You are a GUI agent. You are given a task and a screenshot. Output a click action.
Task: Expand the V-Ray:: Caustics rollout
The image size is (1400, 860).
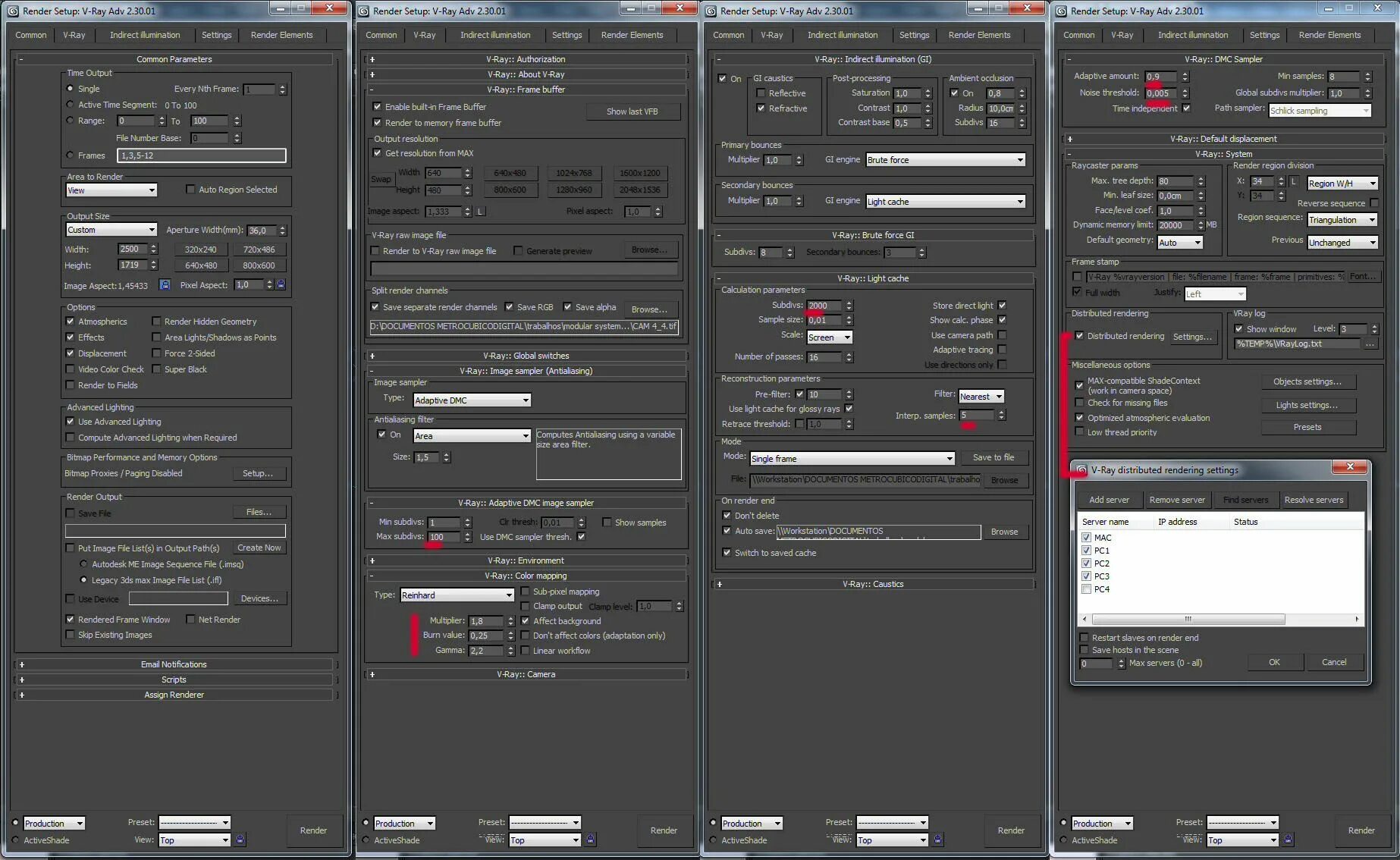873,584
